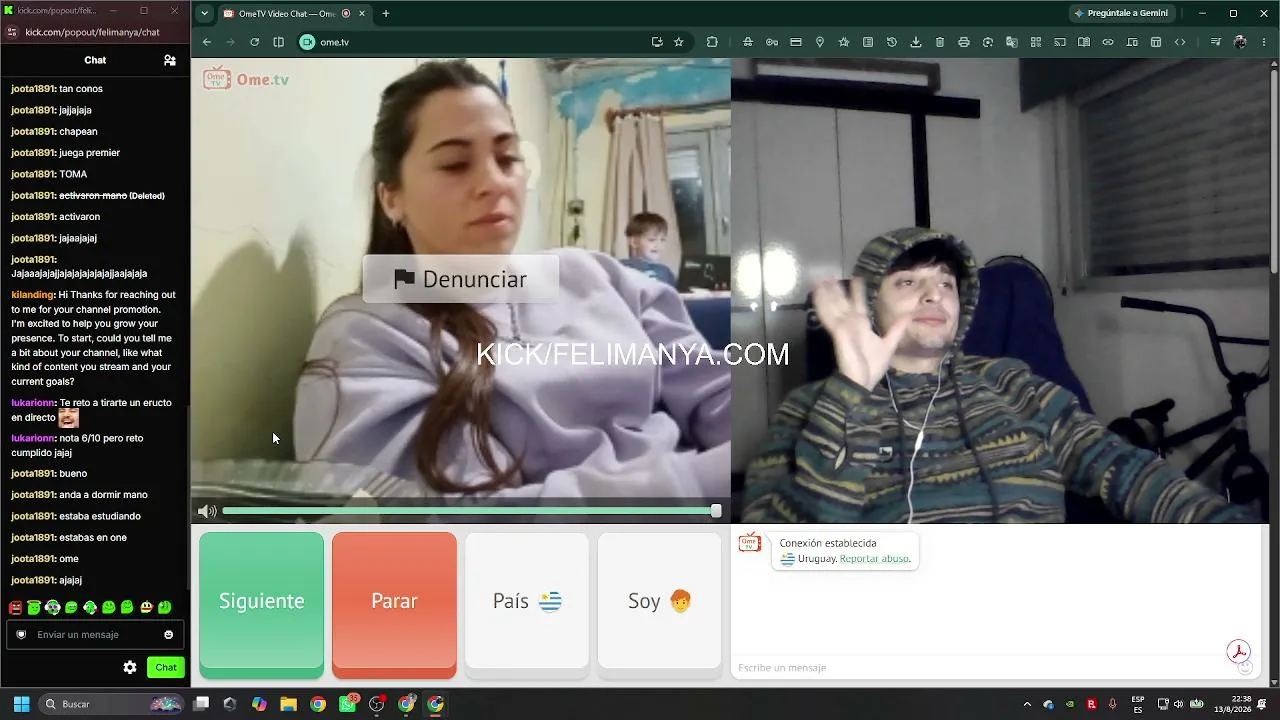
Task: Click the joota1891 username on 'TOMA'
Action: point(33,174)
